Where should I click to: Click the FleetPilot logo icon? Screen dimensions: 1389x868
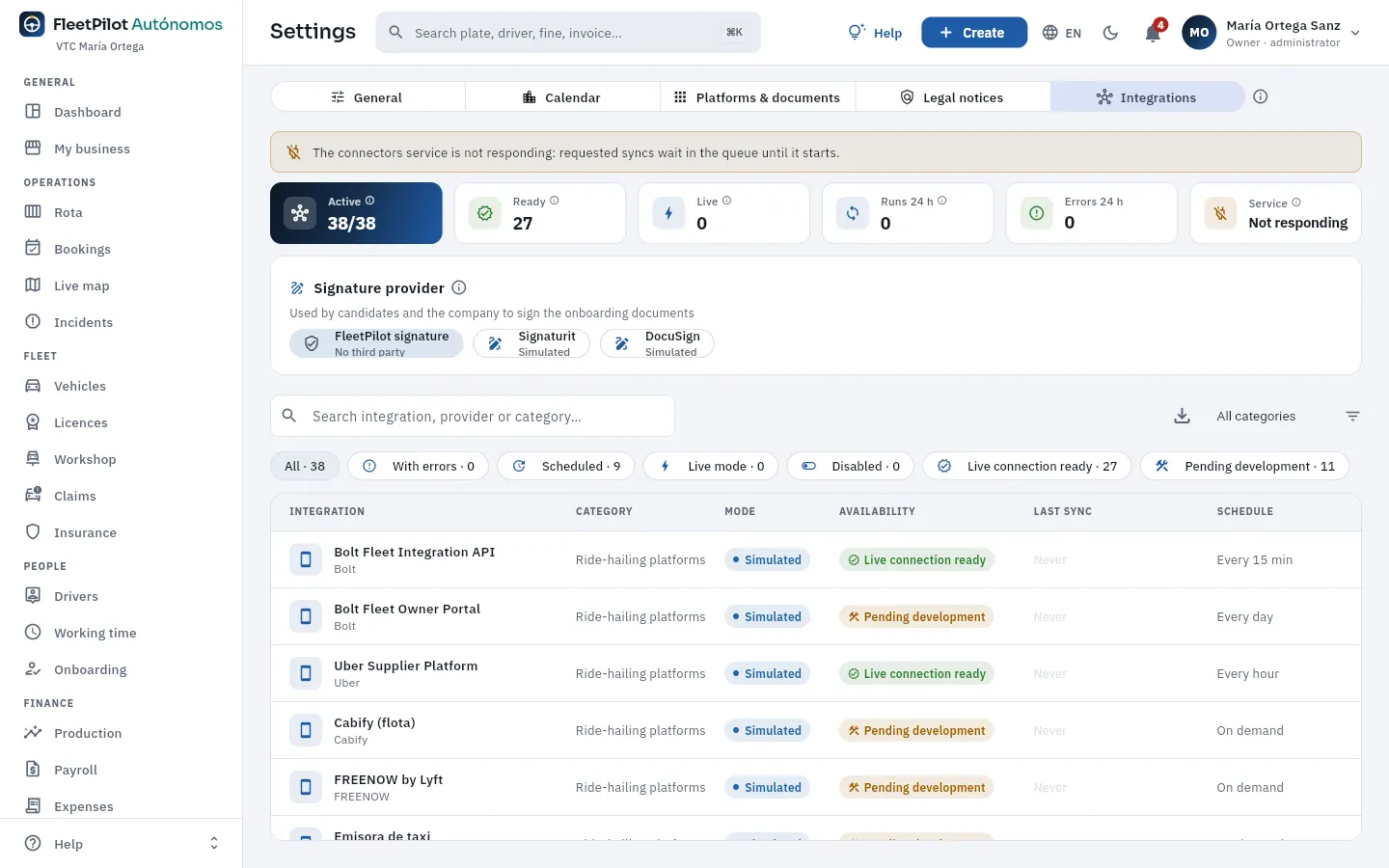[x=32, y=24]
